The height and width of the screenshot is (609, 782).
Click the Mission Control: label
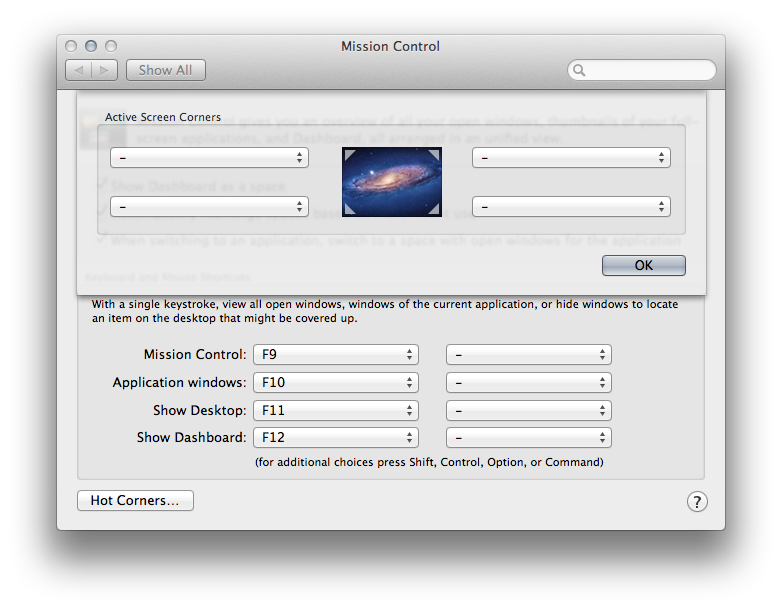(195, 354)
